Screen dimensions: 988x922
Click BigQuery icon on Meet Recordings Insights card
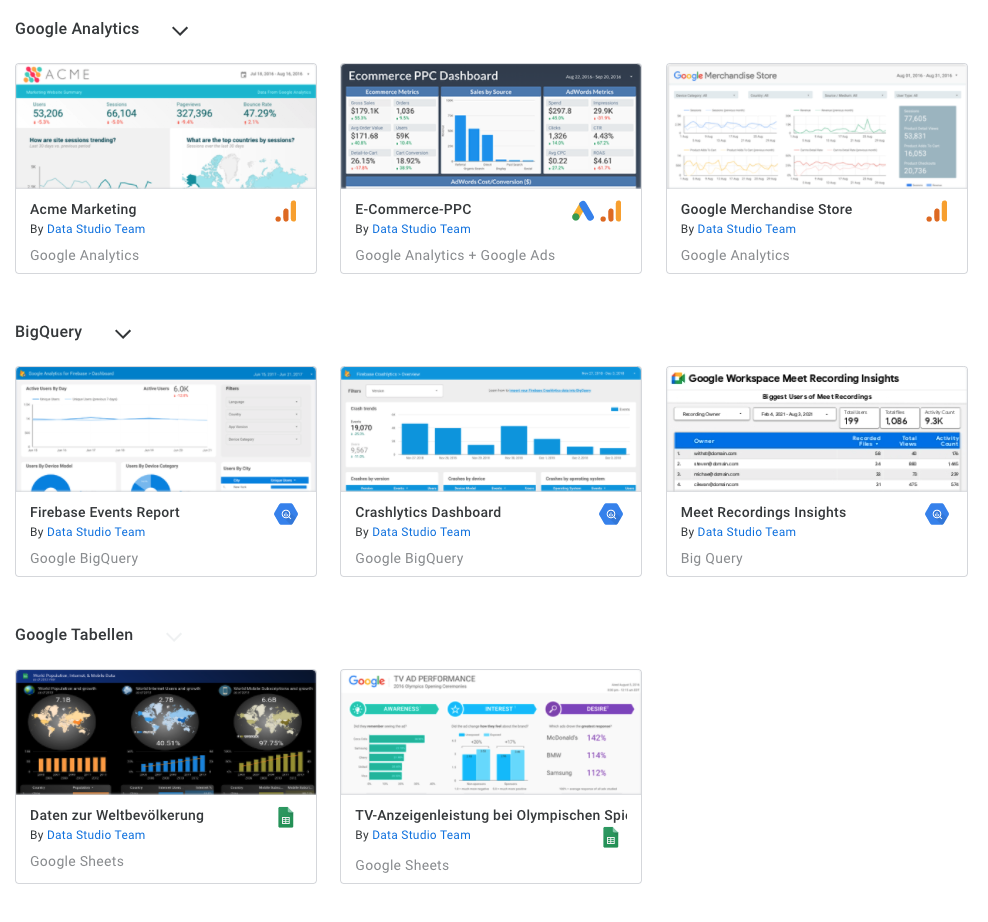937,514
